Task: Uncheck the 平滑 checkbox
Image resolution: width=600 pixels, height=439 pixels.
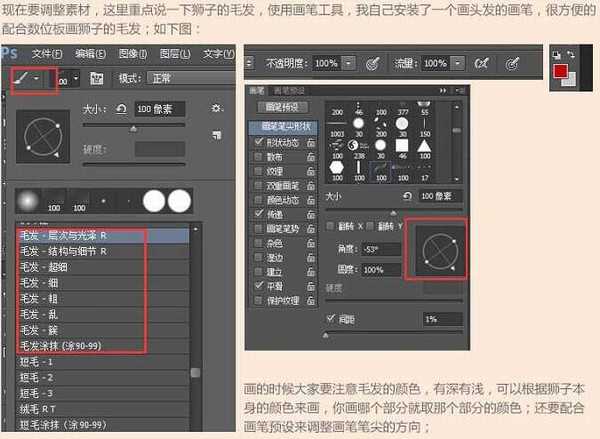Action: (258, 284)
